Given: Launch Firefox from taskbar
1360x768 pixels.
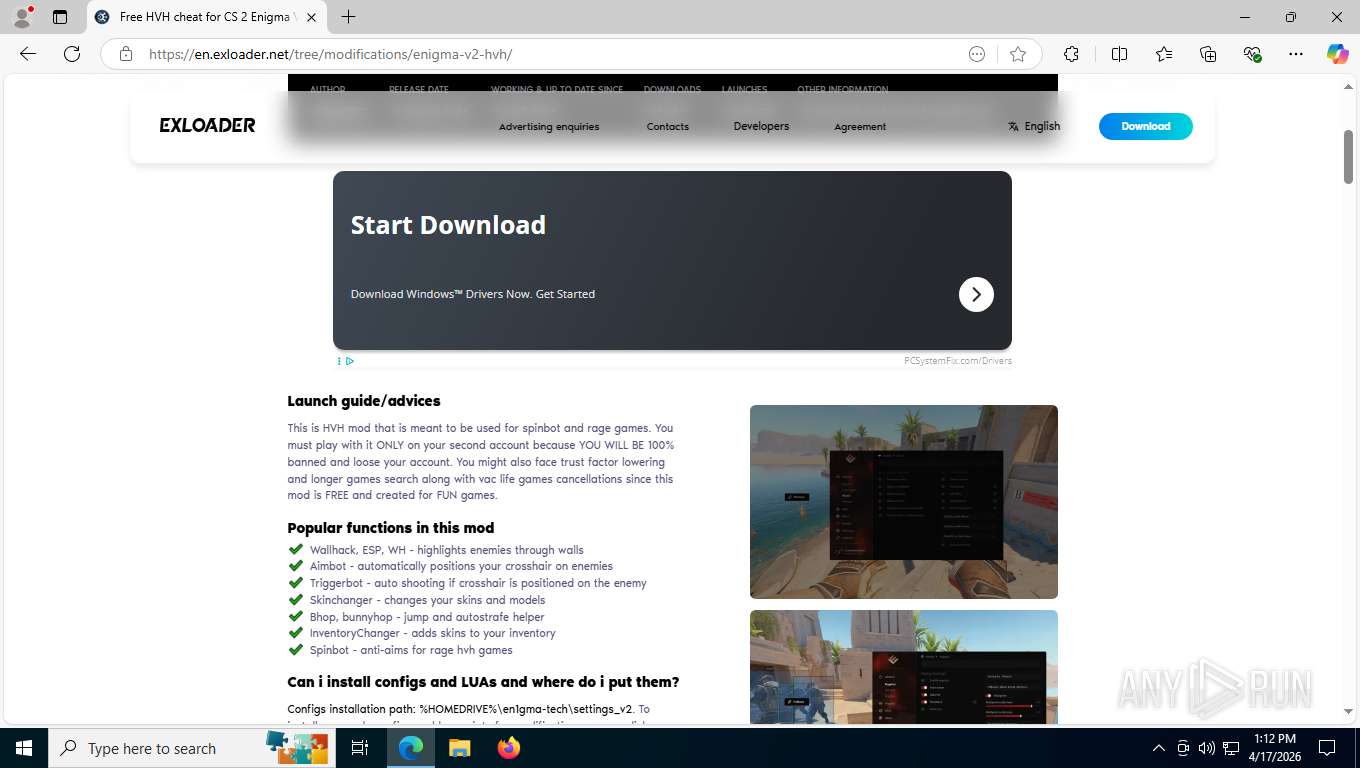Looking at the screenshot, I should [509, 748].
